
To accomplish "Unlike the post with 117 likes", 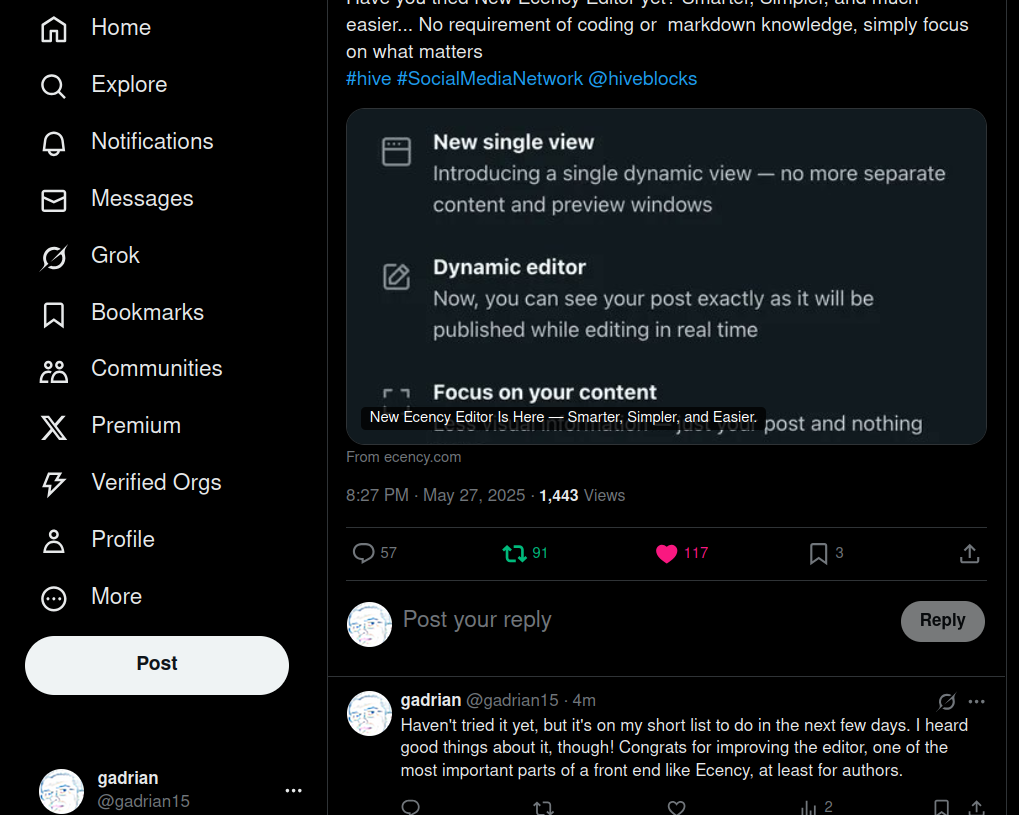I will (x=666, y=553).
